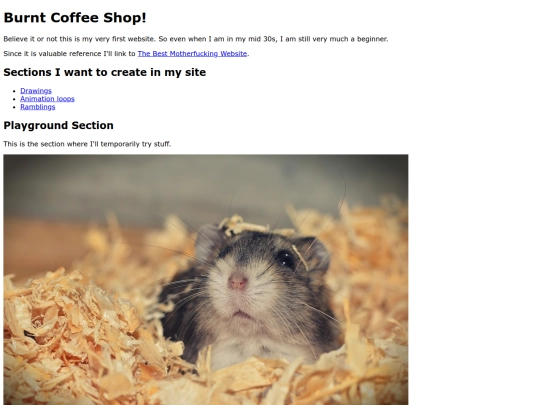The height and width of the screenshot is (405, 540).
Task: Visit the Ramblings link
Action: click(38, 107)
